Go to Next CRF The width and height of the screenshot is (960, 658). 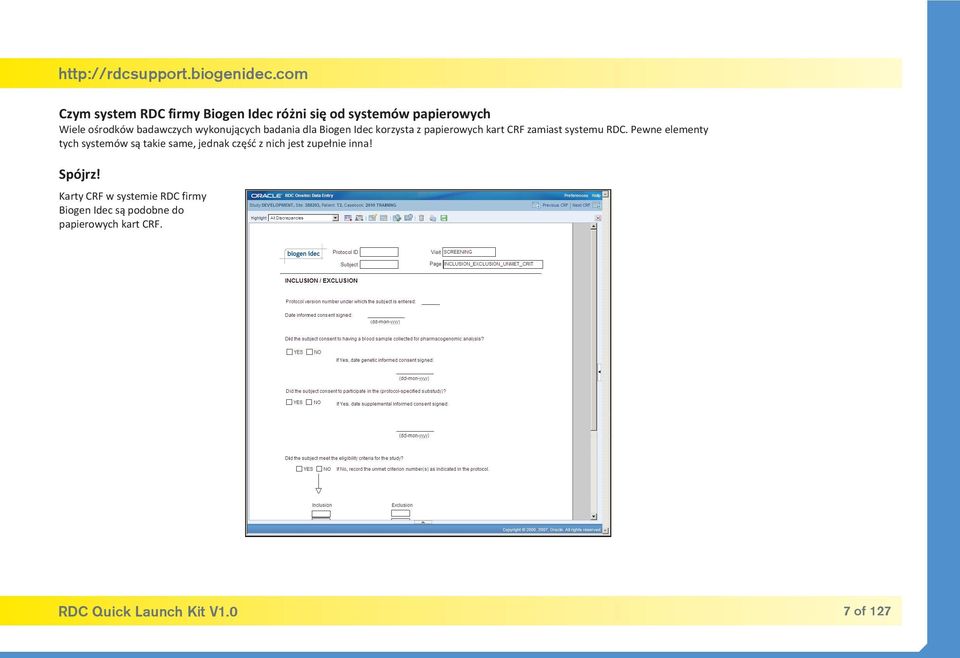(x=581, y=206)
